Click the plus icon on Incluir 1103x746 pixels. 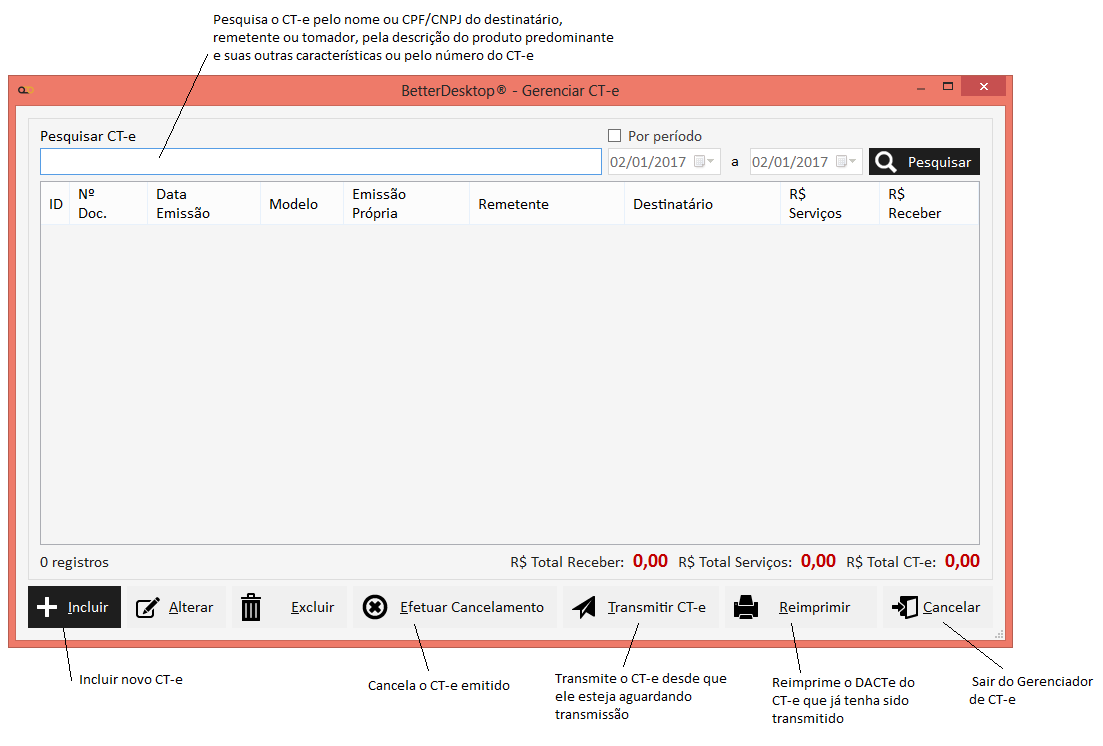tap(46, 607)
